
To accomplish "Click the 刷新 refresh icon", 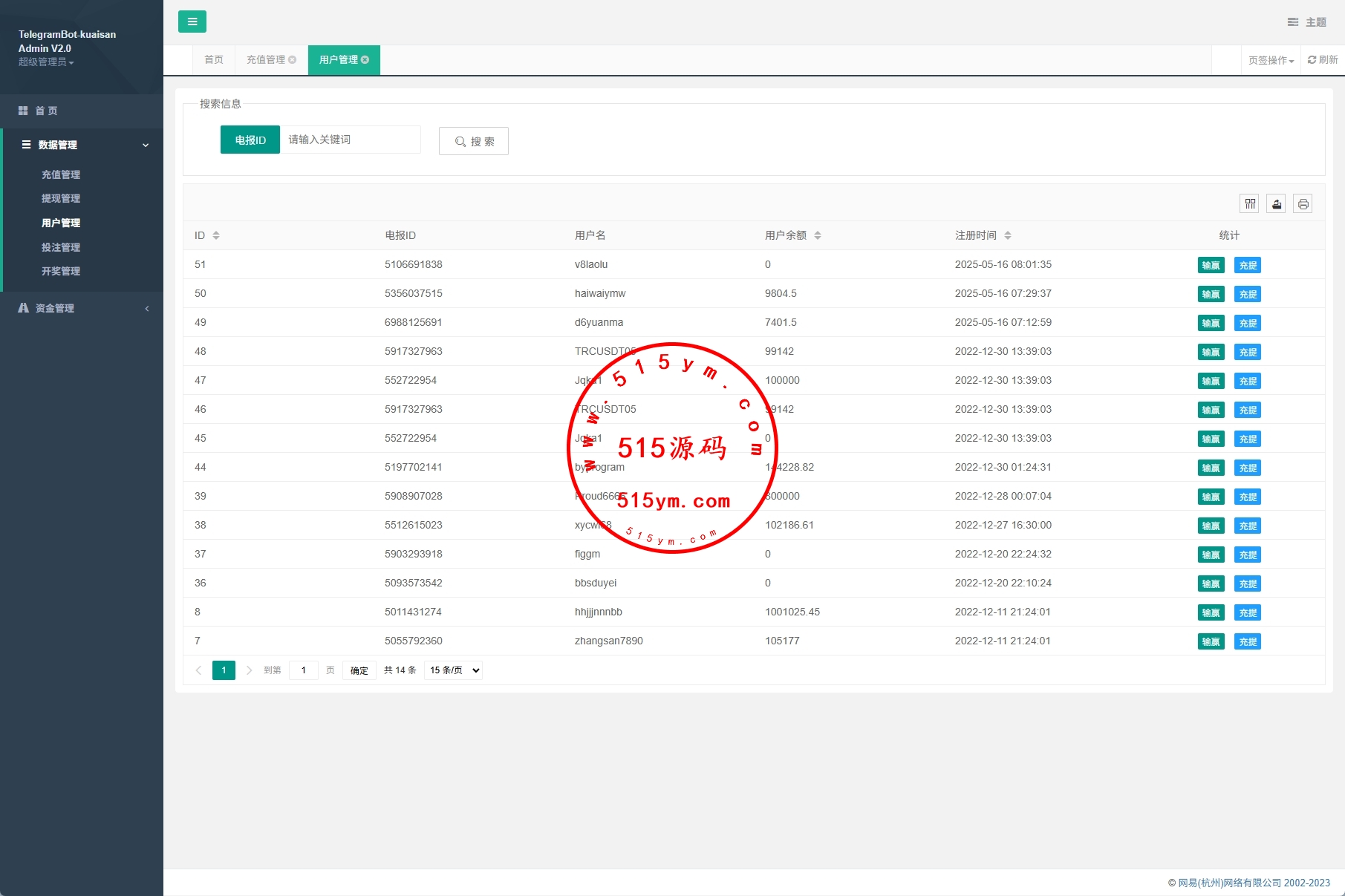I will (x=1322, y=60).
